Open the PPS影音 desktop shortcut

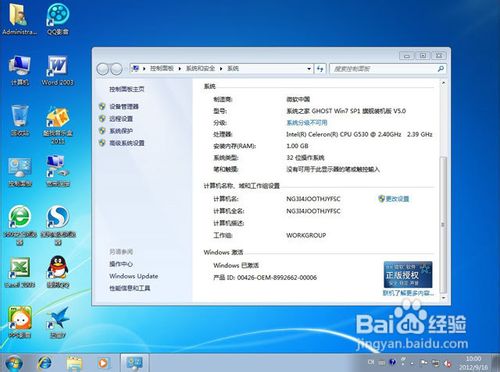point(20,322)
